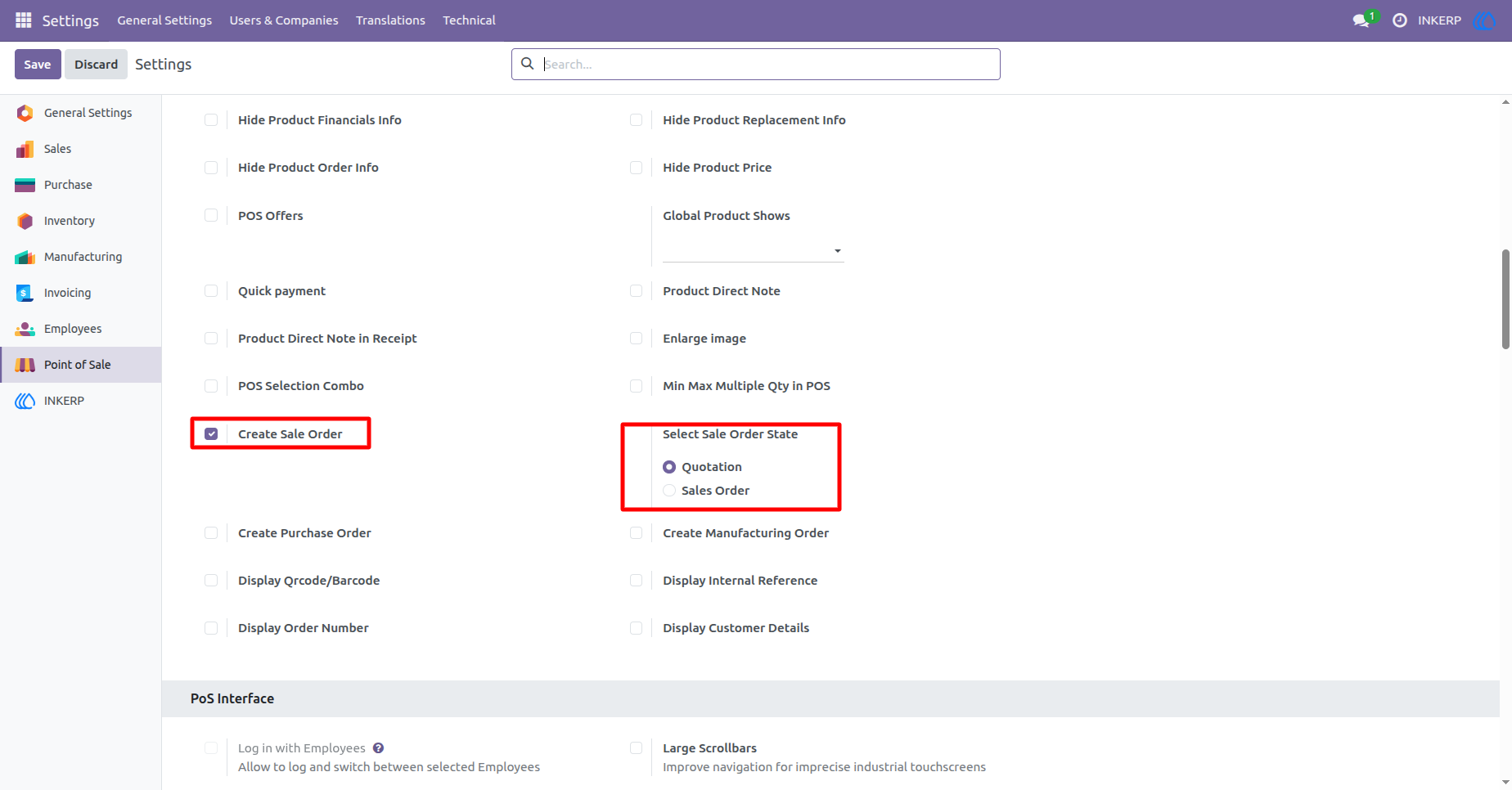This screenshot has width=1512, height=790.
Task: Click the search magnifier icon
Action: (x=528, y=64)
